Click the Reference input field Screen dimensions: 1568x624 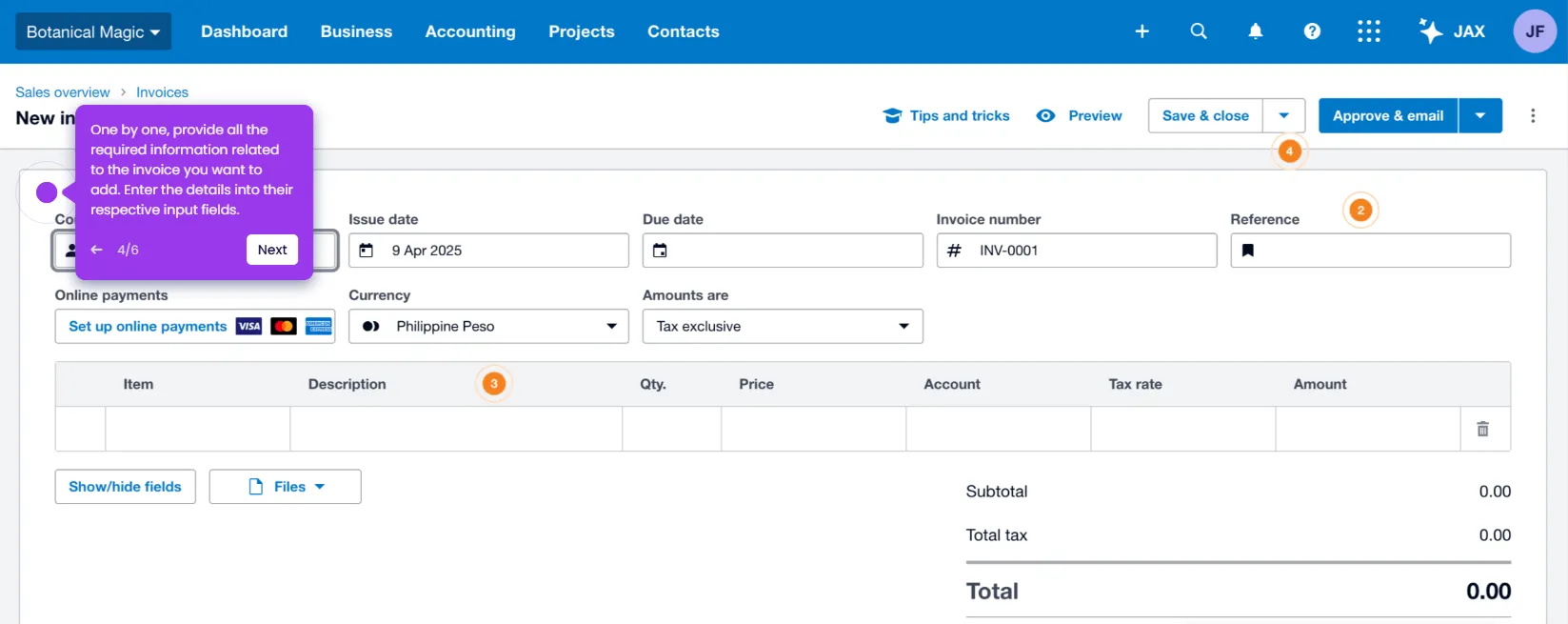coord(1370,251)
